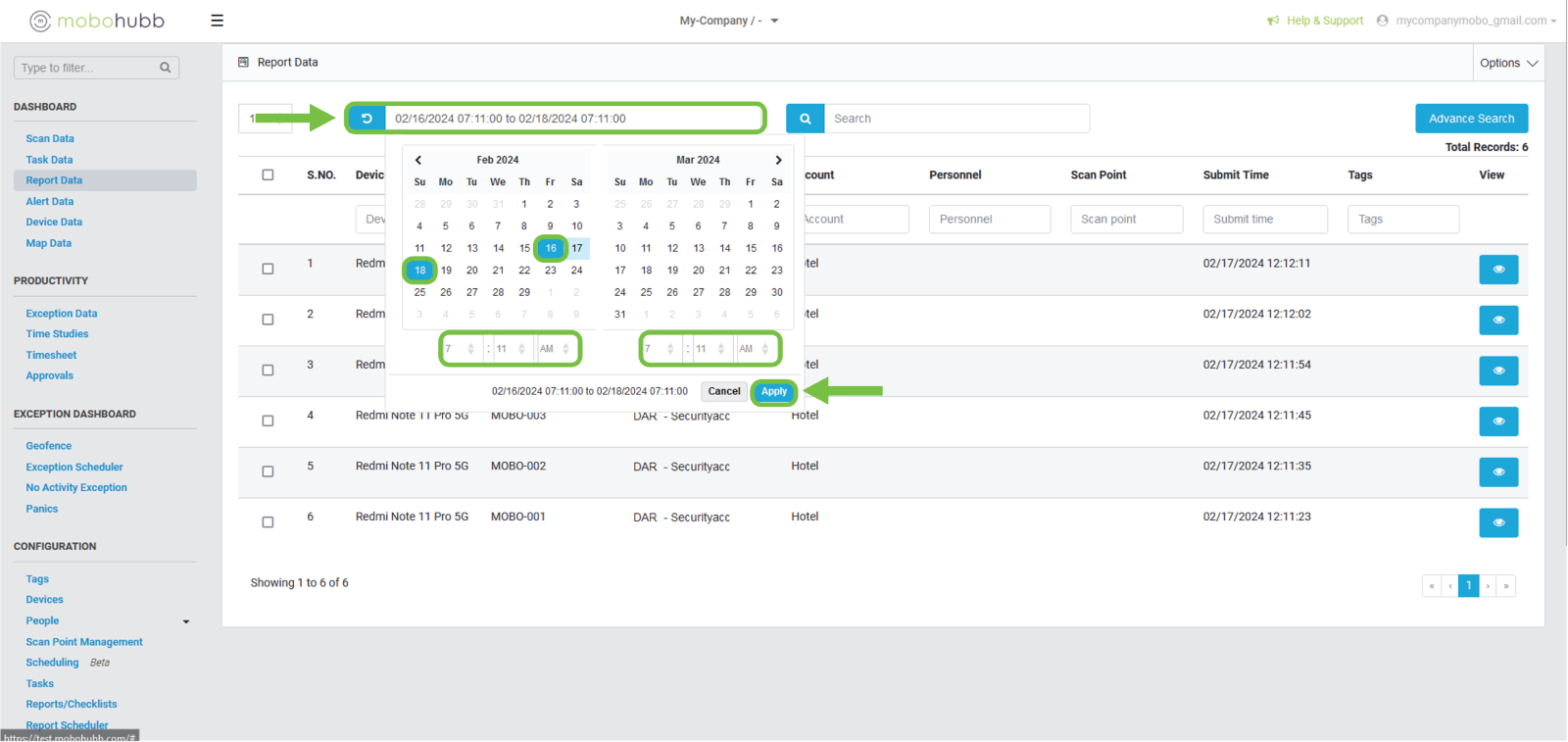The image size is (1568, 742).
Task: Click the sidebar filter search icon
Action: [x=165, y=68]
